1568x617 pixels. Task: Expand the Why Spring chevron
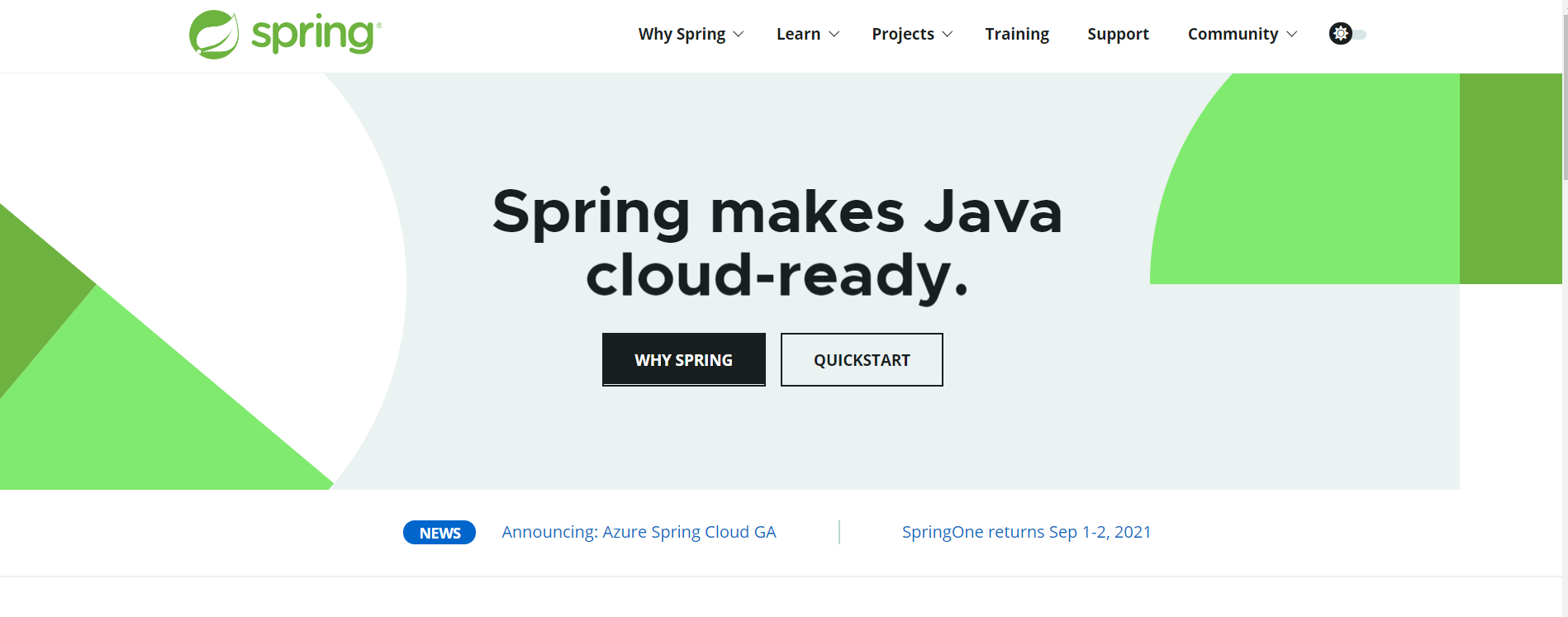739,35
